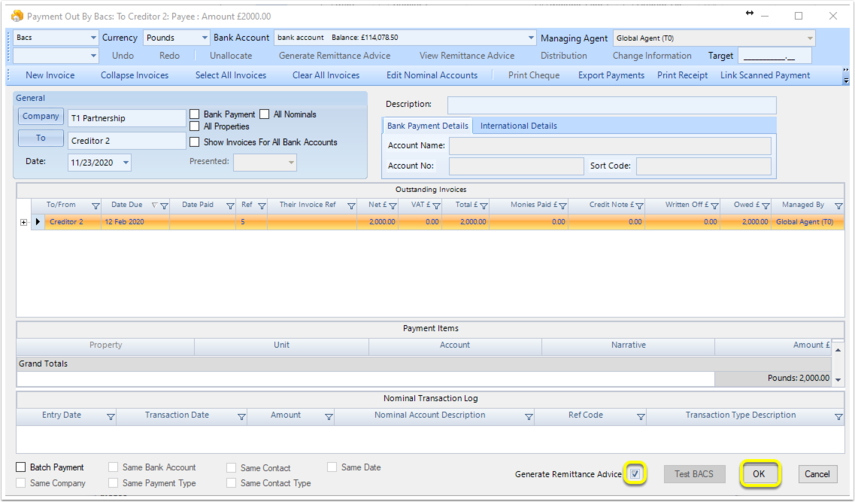Screen dimensions: 855x502
Task: Tick the Same Contact checkbox
Action: click(231, 468)
